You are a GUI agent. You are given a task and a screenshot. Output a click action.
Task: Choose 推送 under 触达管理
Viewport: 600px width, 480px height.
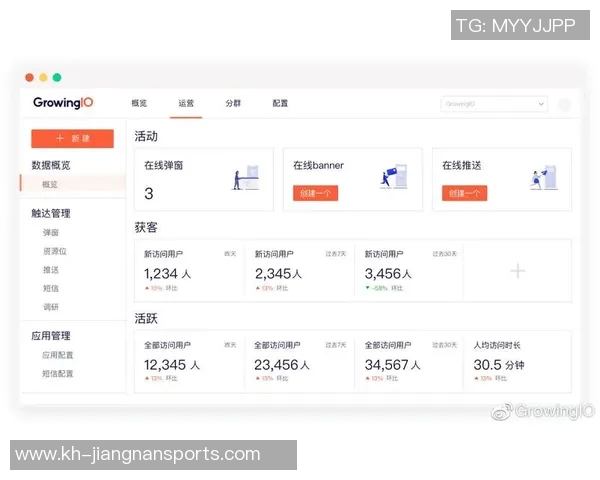(50, 269)
